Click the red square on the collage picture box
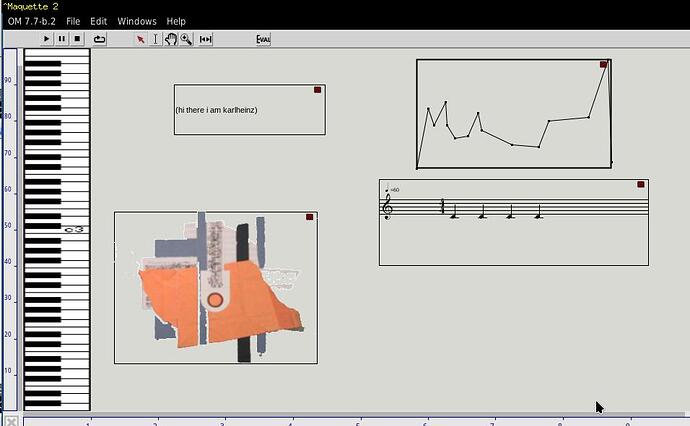This screenshot has width=690, height=426. tap(310, 217)
